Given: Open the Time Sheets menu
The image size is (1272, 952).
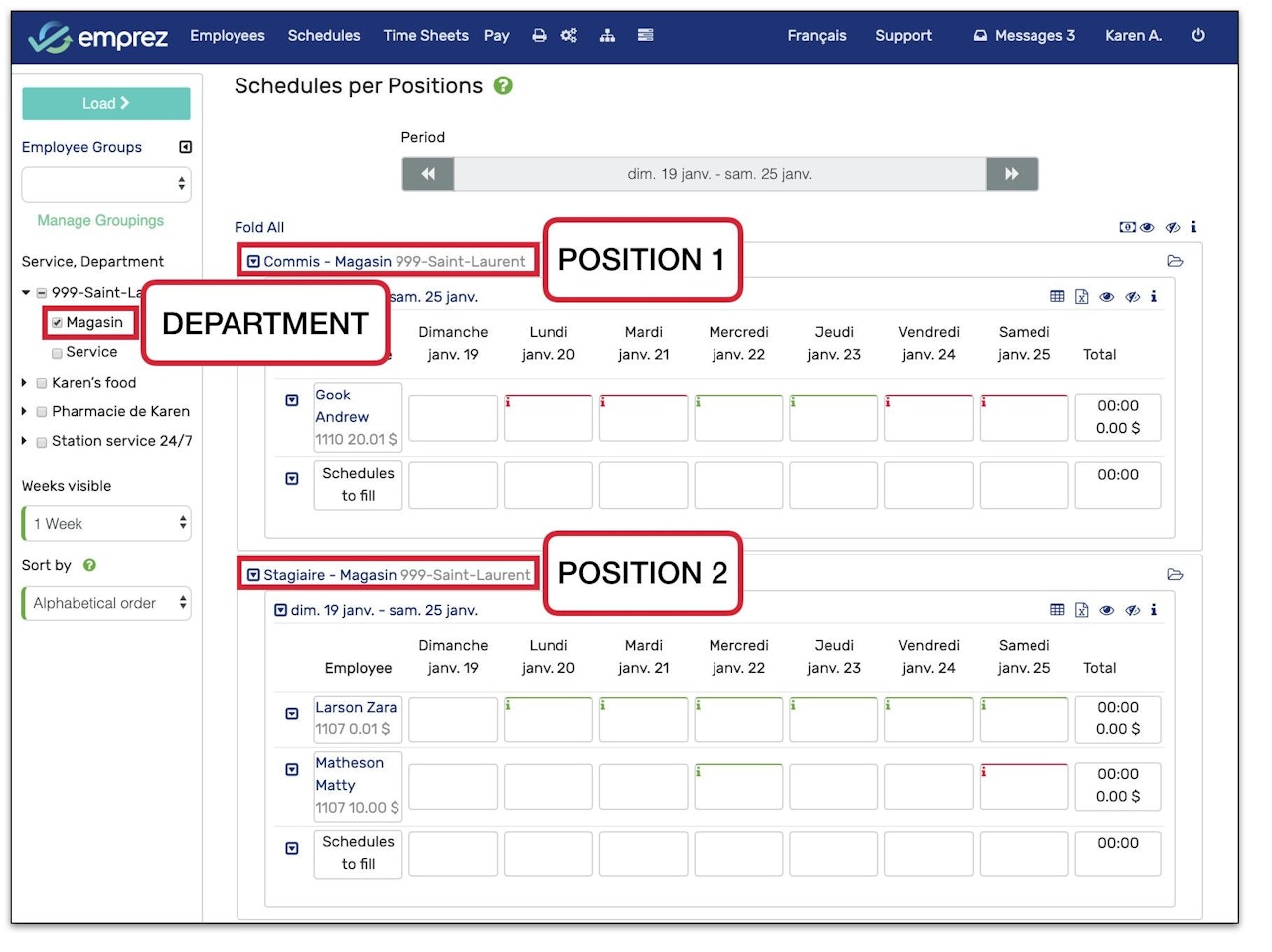Looking at the screenshot, I should coord(425,35).
